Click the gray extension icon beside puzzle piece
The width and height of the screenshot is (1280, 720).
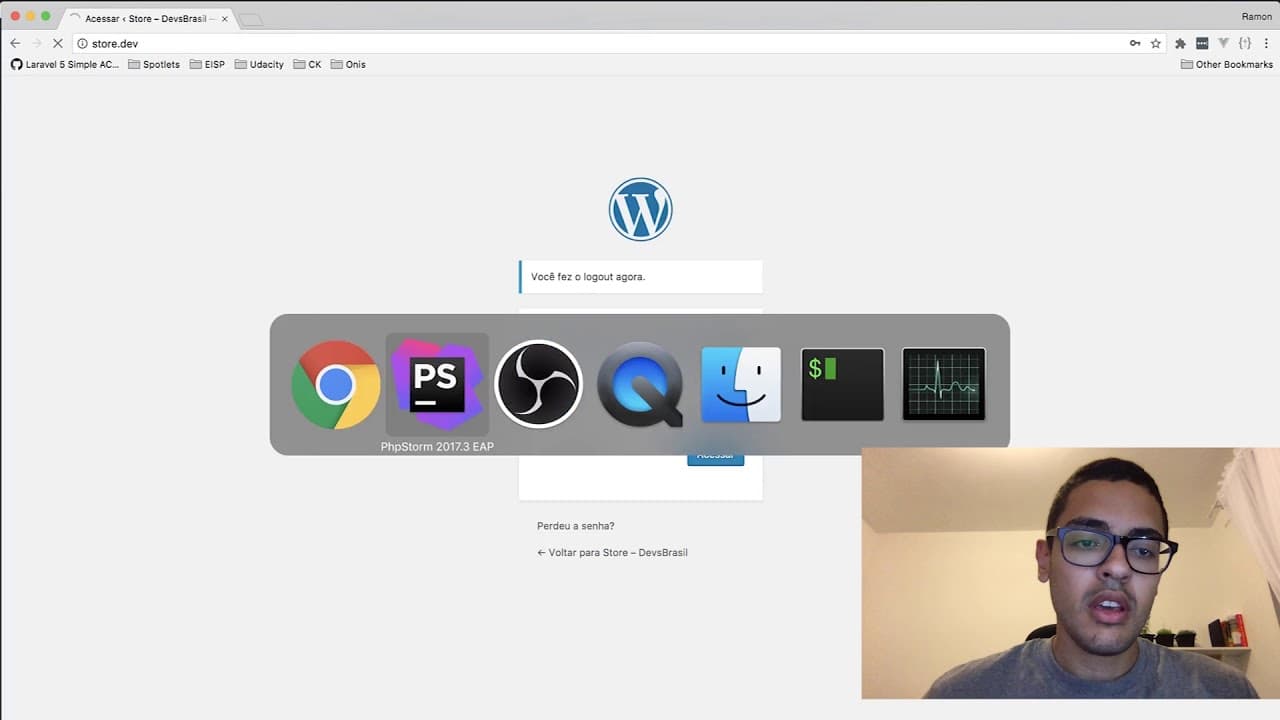[x=1202, y=43]
